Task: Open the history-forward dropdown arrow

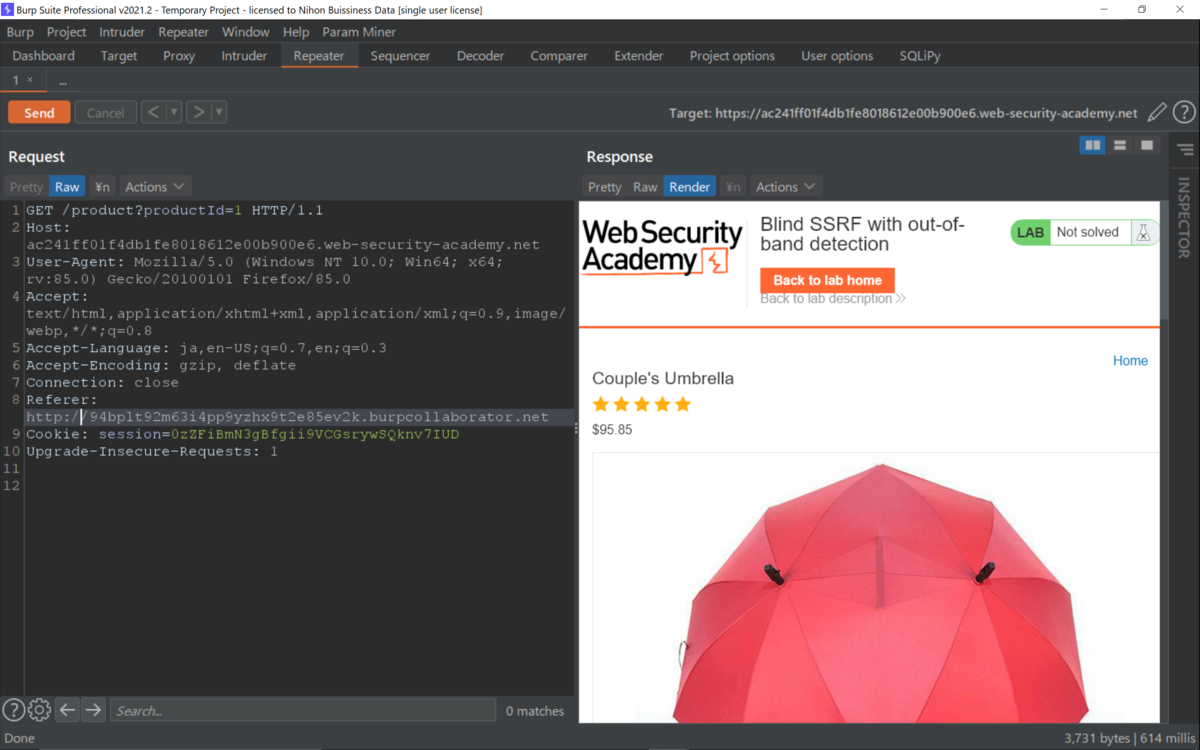Action: (219, 112)
